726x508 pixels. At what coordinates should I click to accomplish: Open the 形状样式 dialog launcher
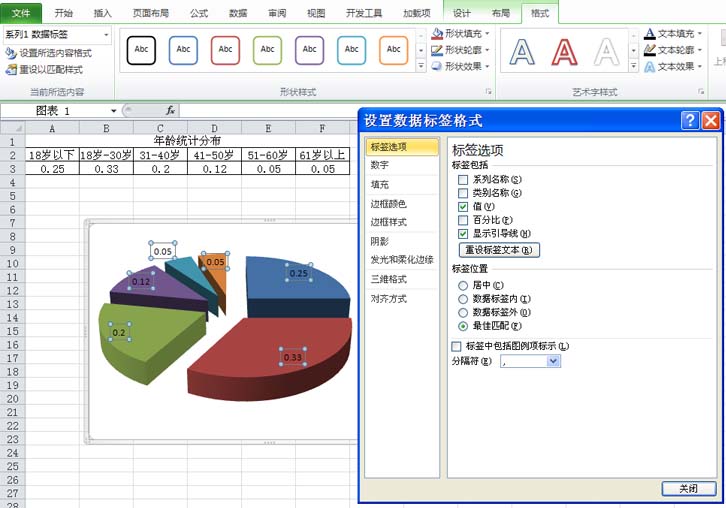488,92
